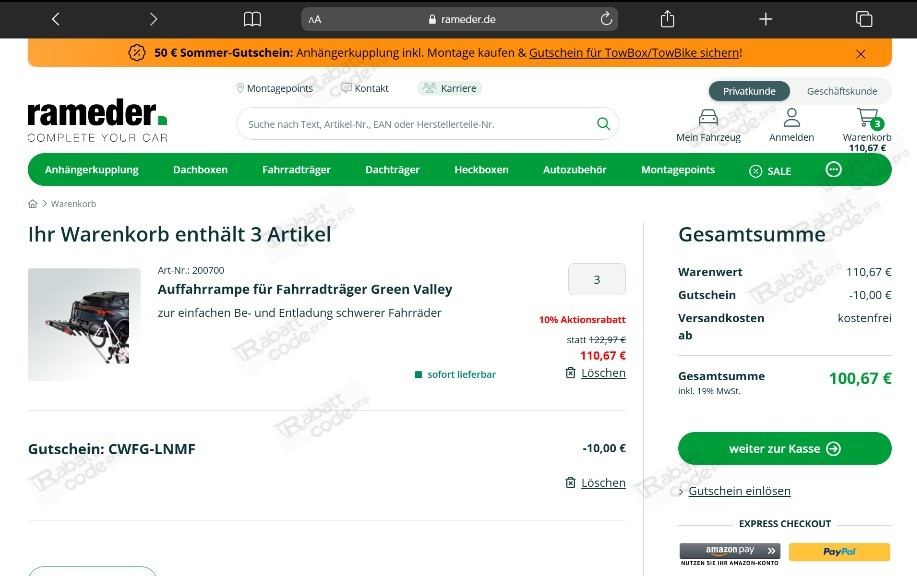917x576 pixels.
Task: Delete the Auffahrrampe item with Löschen
Action: pyautogui.click(x=603, y=373)
